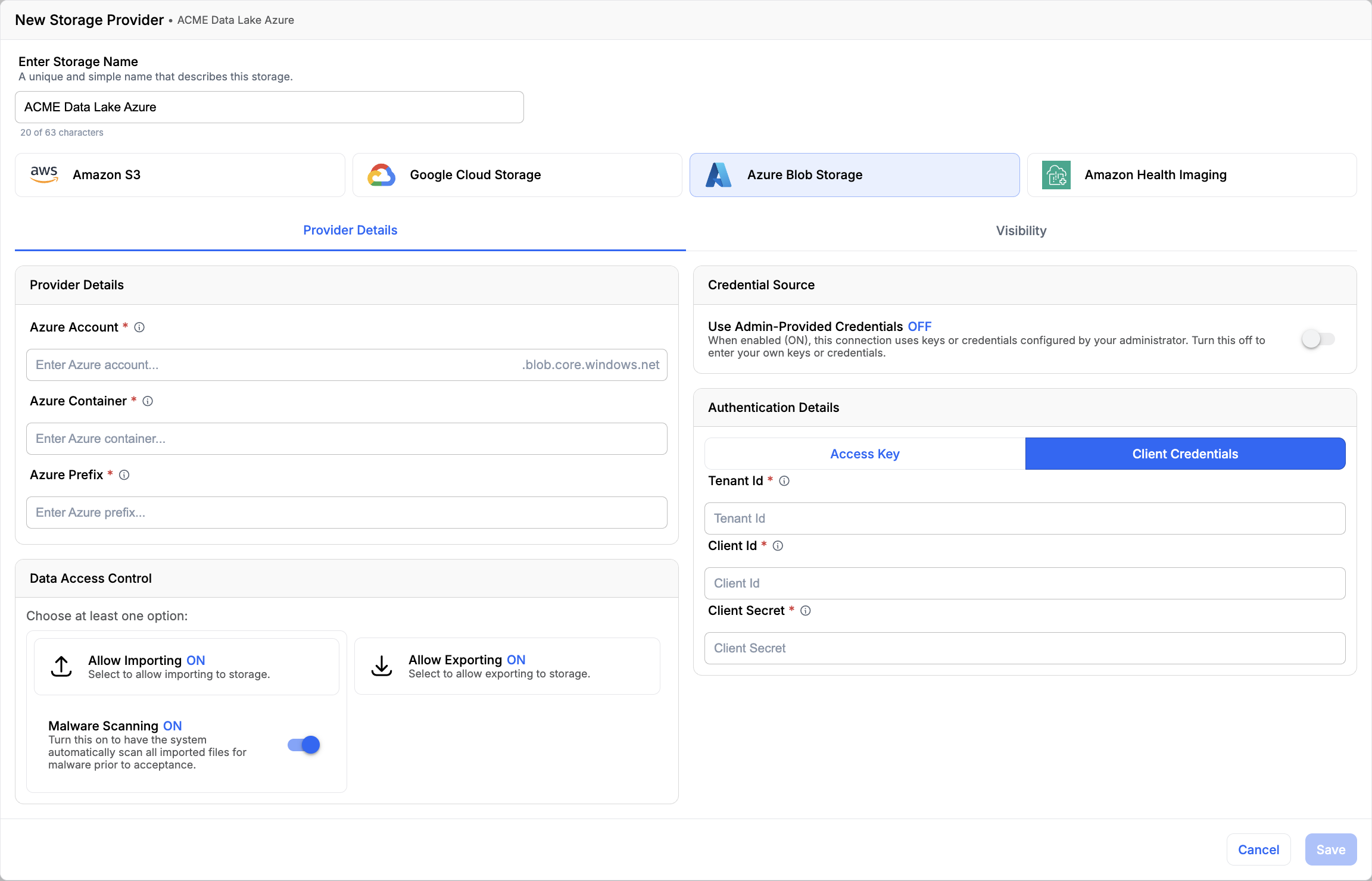Click the 'Enter Storage Name' label
This screenshot has height=881, width=1372.
78,62
